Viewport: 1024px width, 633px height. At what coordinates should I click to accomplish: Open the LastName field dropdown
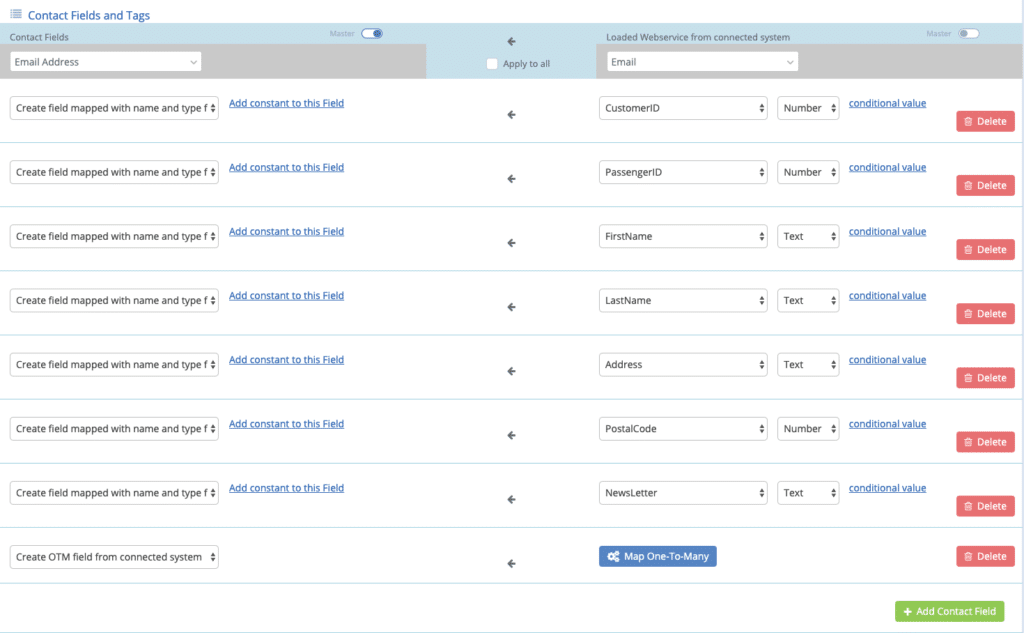(x=683, y=300)
